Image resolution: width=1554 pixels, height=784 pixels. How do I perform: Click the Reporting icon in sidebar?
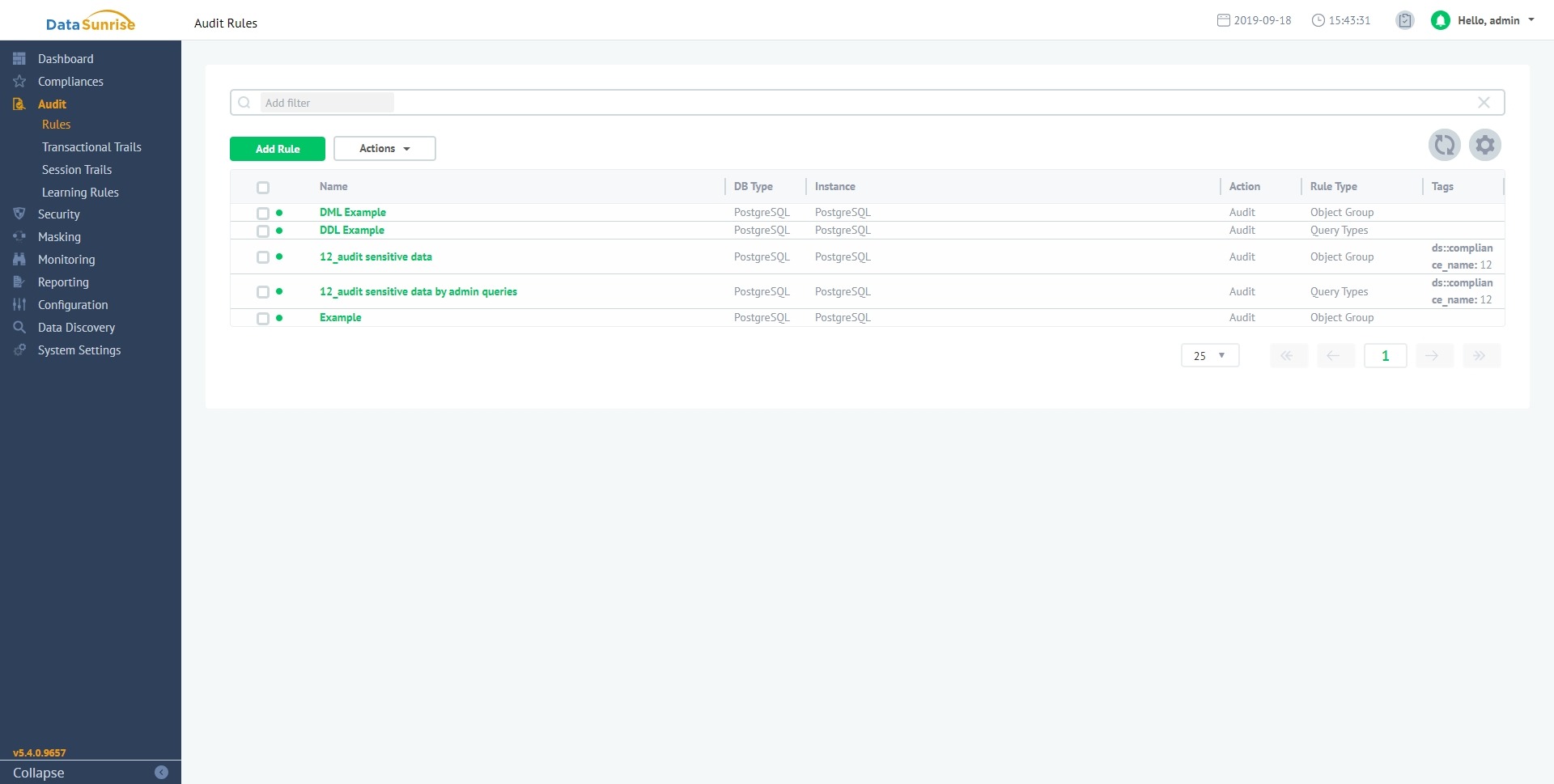click(19, 282)
